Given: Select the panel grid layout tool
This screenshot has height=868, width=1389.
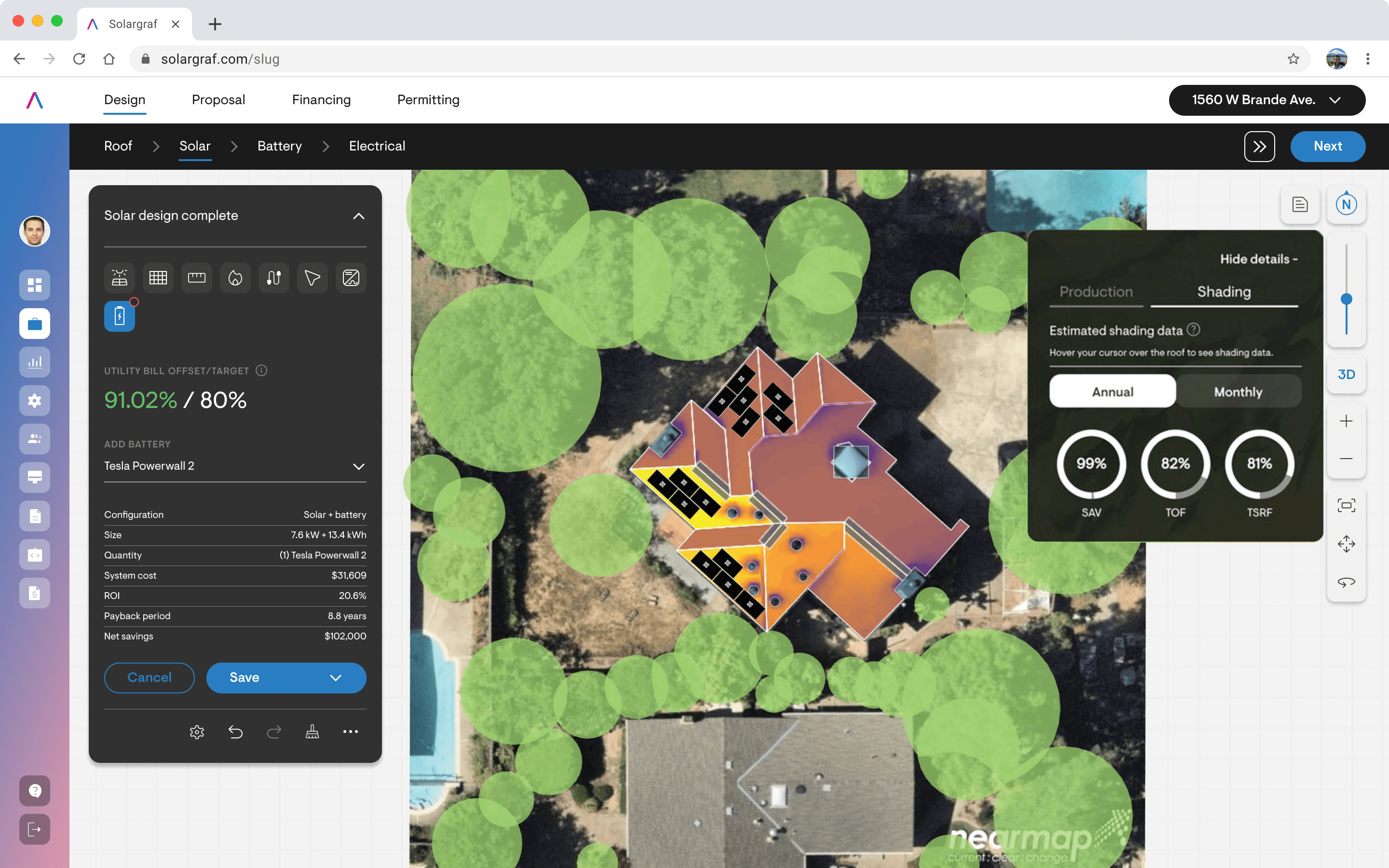Looking at the screenshot, I should pos(158,278).
